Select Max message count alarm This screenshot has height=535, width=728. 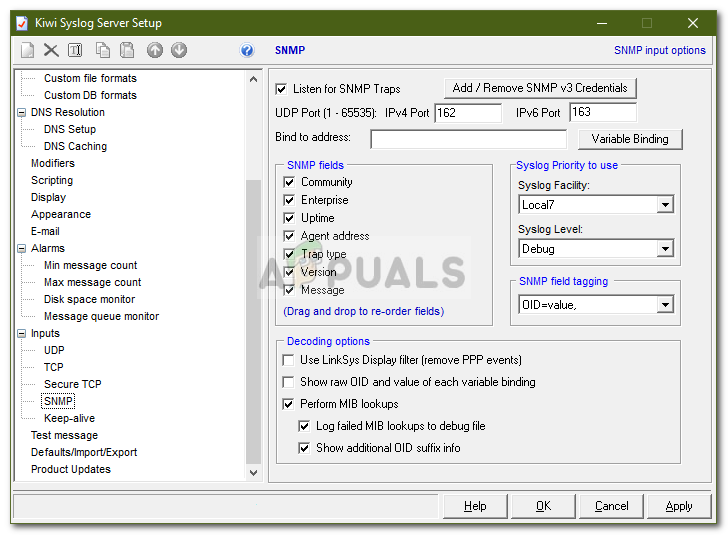[92, 282]
